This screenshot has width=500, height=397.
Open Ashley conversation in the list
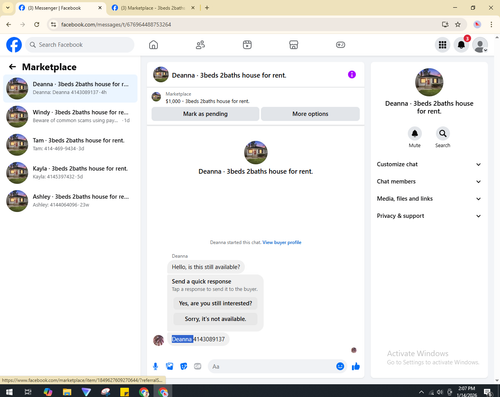pos(70,201)
